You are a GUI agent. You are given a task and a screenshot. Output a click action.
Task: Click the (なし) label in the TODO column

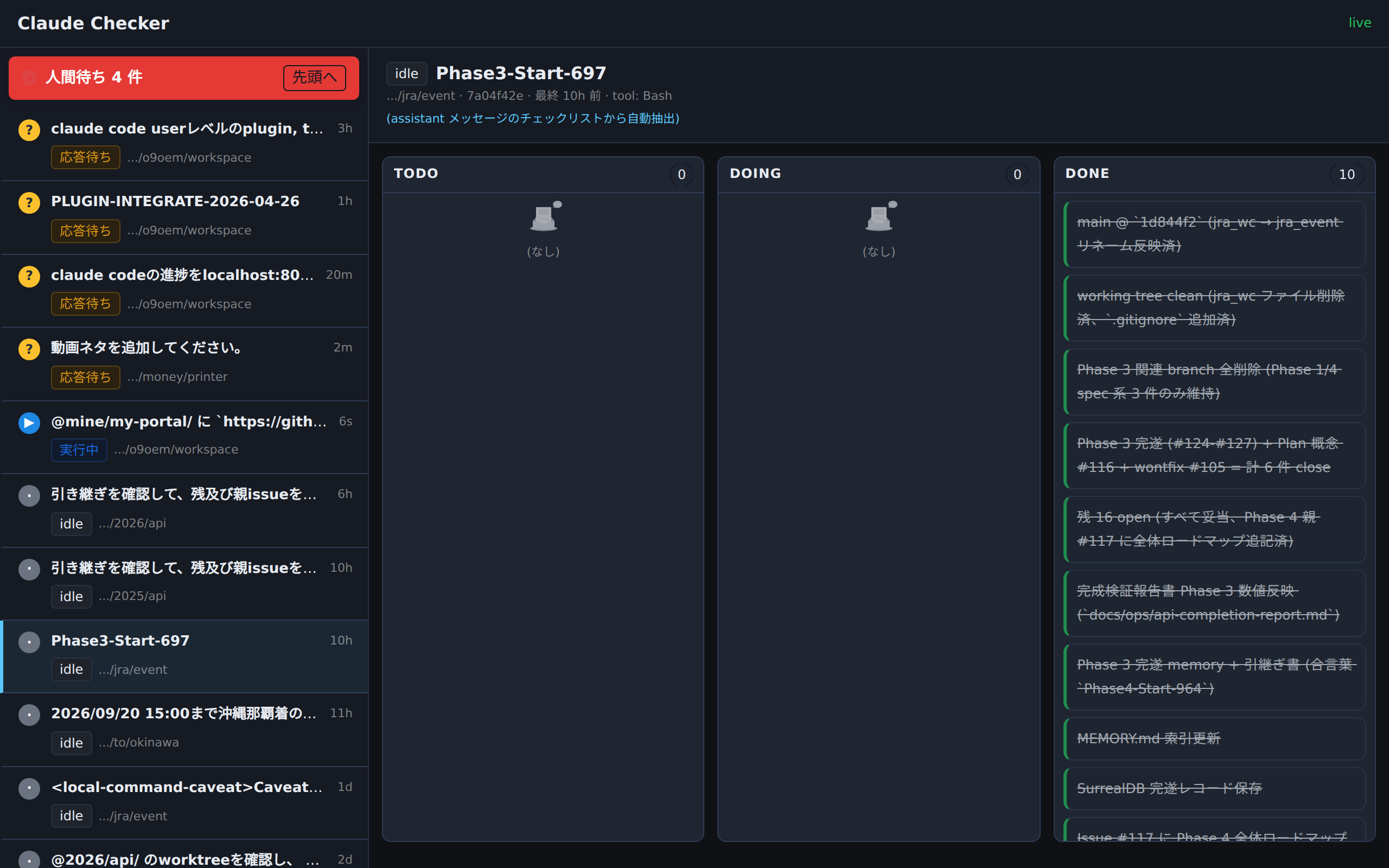click(x=543, y=251)
